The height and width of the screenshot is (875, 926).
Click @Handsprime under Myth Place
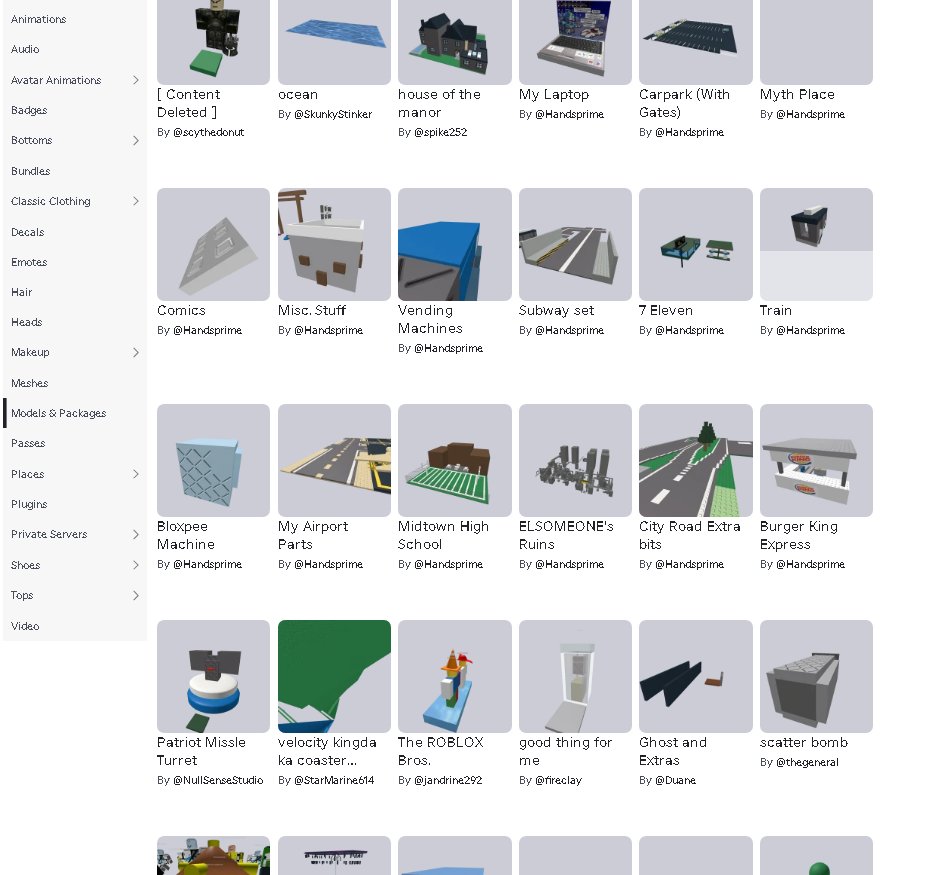click(810, 114)
